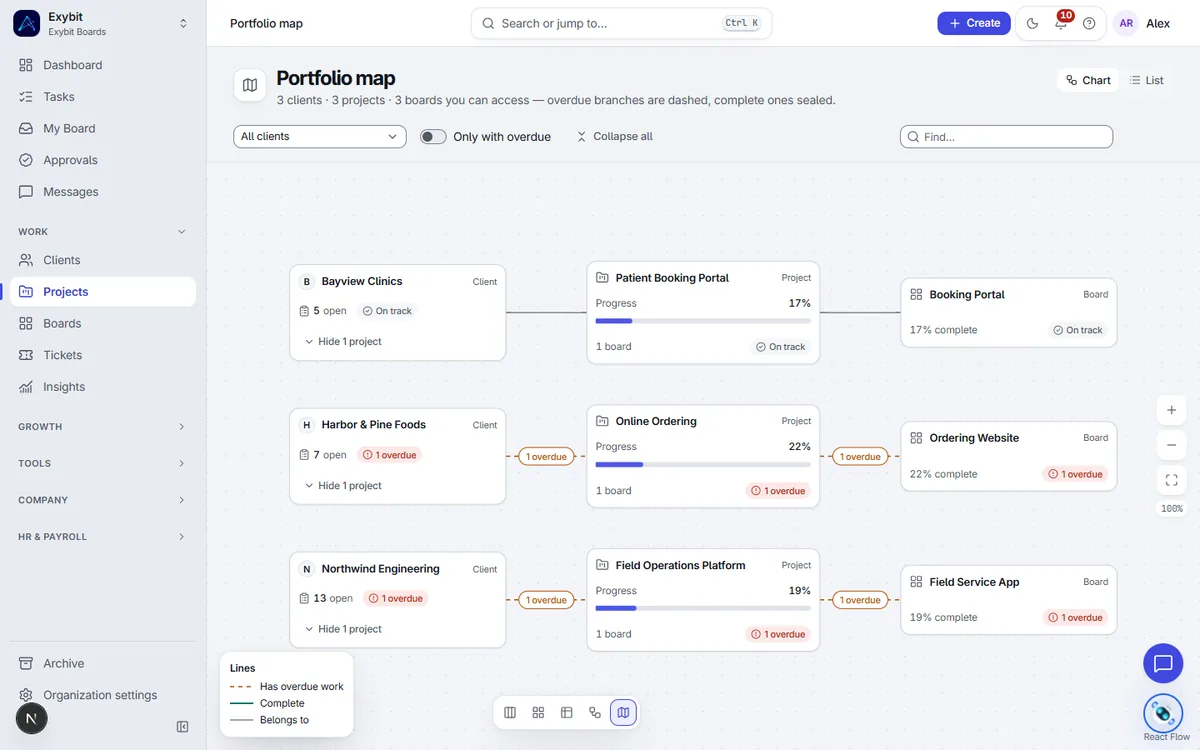Open the All clients dropdown
Image resolution: width=1200 pixels, height=750 pixels.
pos(320,136)
